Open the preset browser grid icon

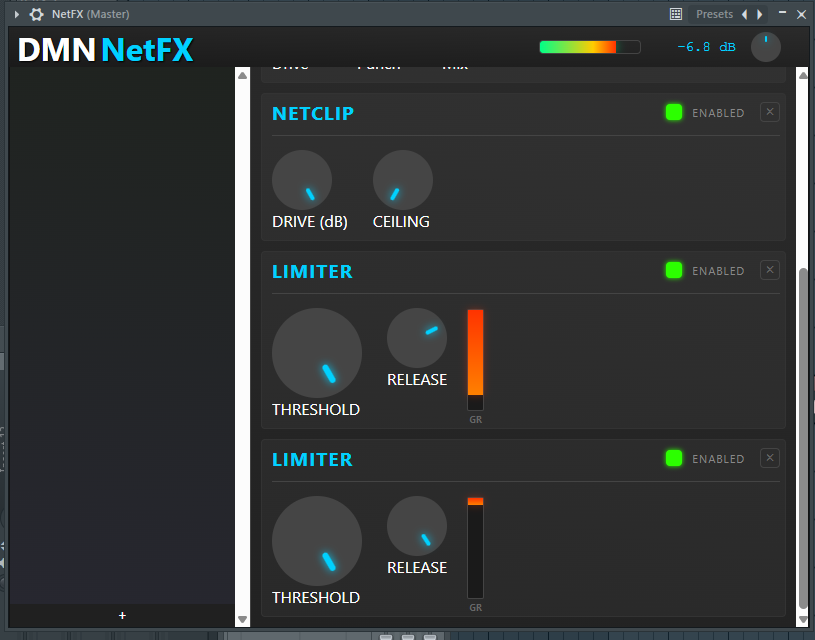676,14
